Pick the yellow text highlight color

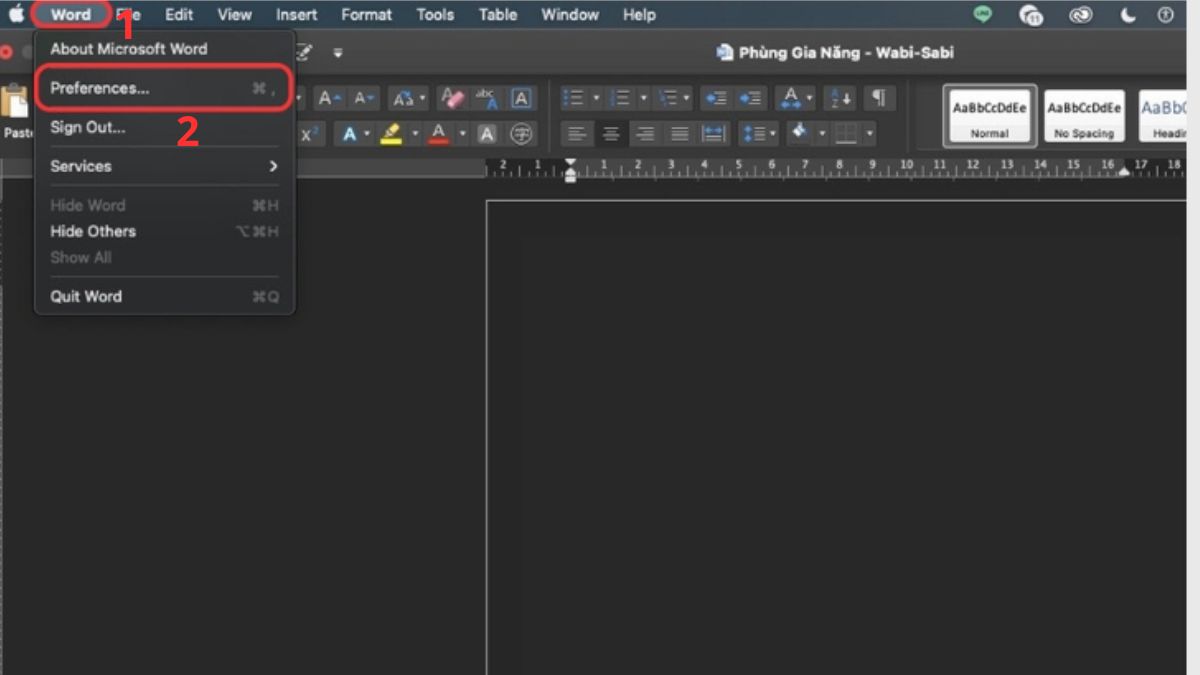391,134
